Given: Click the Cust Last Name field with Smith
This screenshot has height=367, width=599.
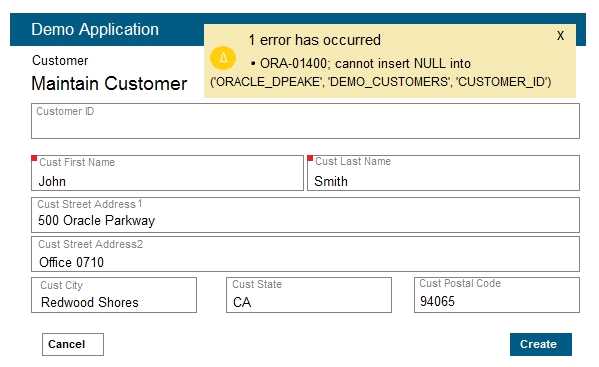Looking at the screenshot, I should (444, 173).
